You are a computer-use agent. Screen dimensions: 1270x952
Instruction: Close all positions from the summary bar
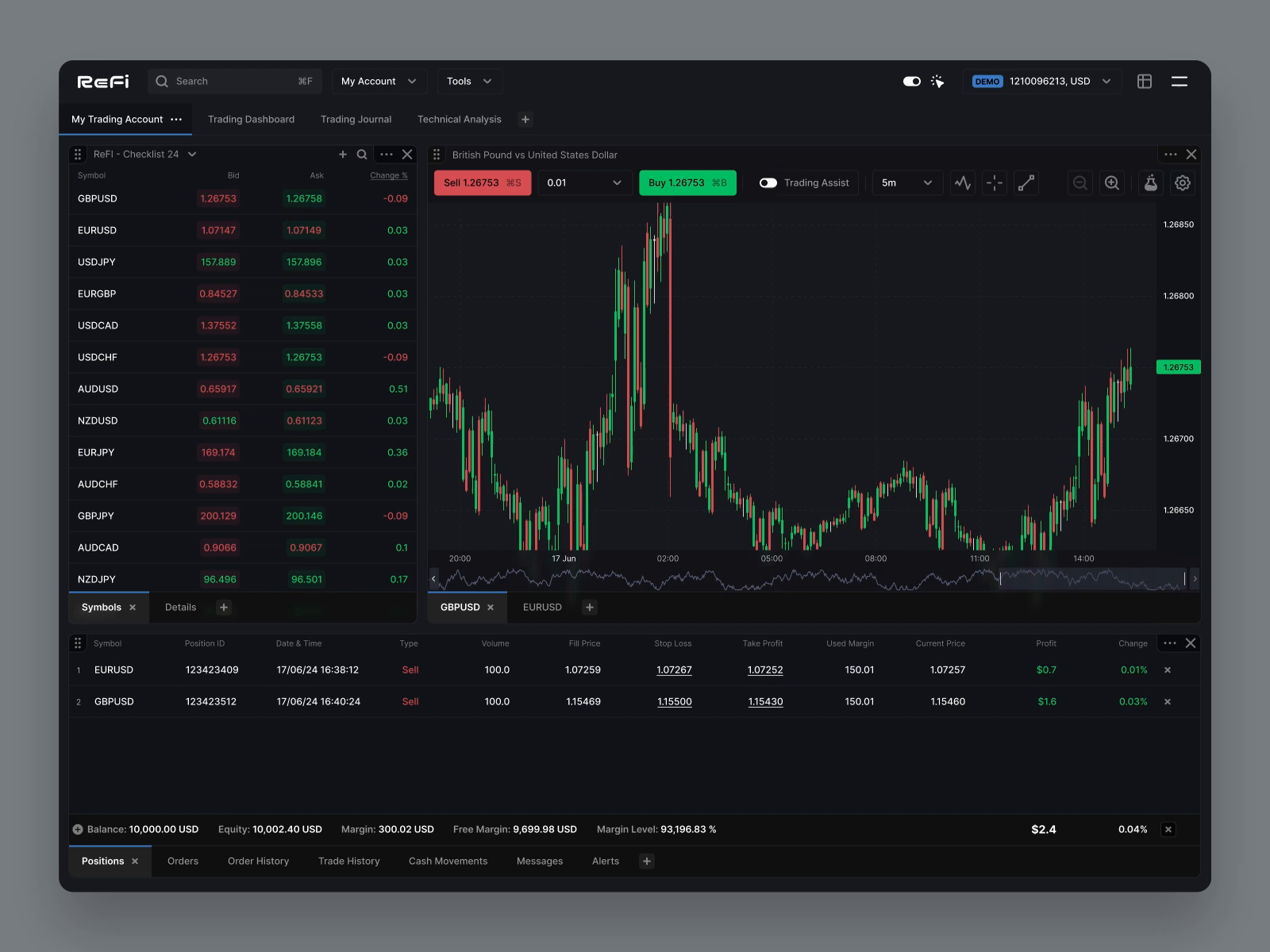coord(1168,830)
